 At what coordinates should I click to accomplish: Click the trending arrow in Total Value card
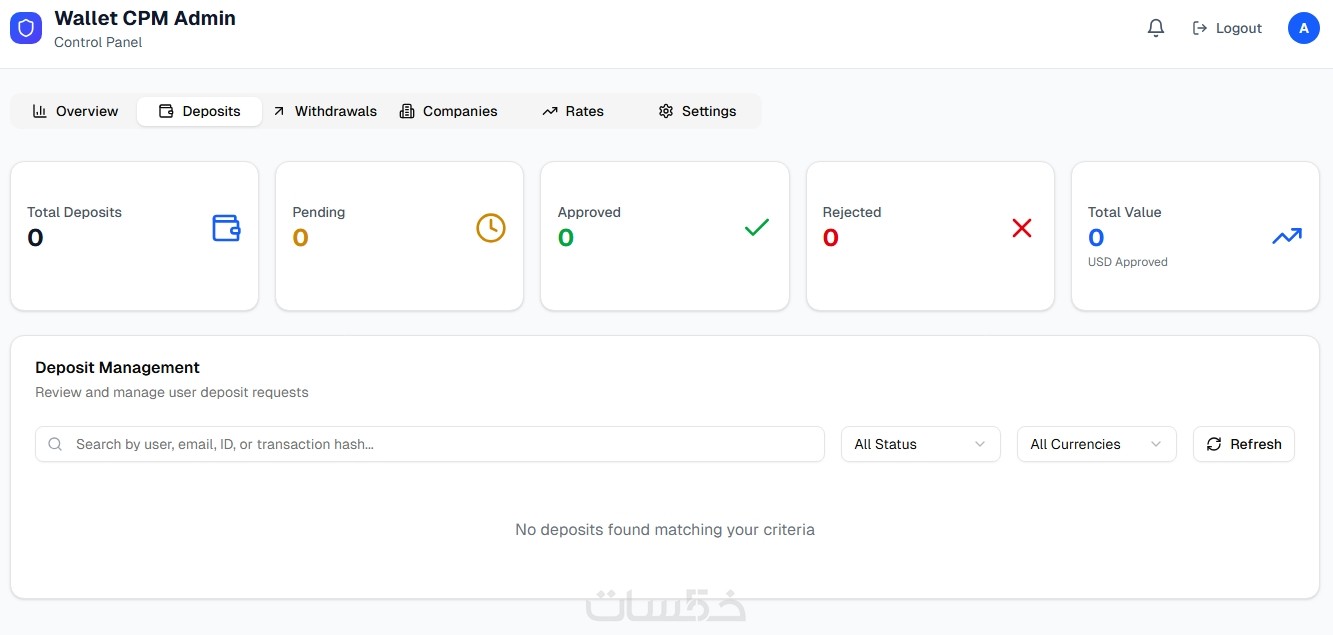click(1287, 236)
